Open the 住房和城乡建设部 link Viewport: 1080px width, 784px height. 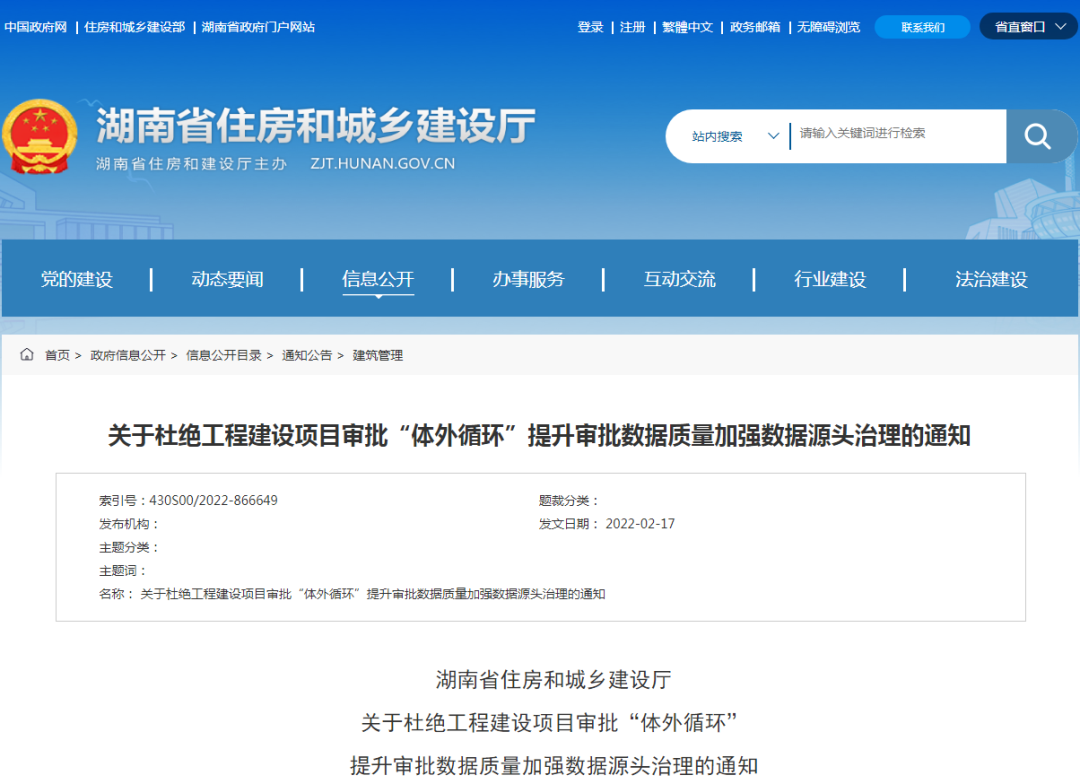pyautogui.click(x=134, y=27)
